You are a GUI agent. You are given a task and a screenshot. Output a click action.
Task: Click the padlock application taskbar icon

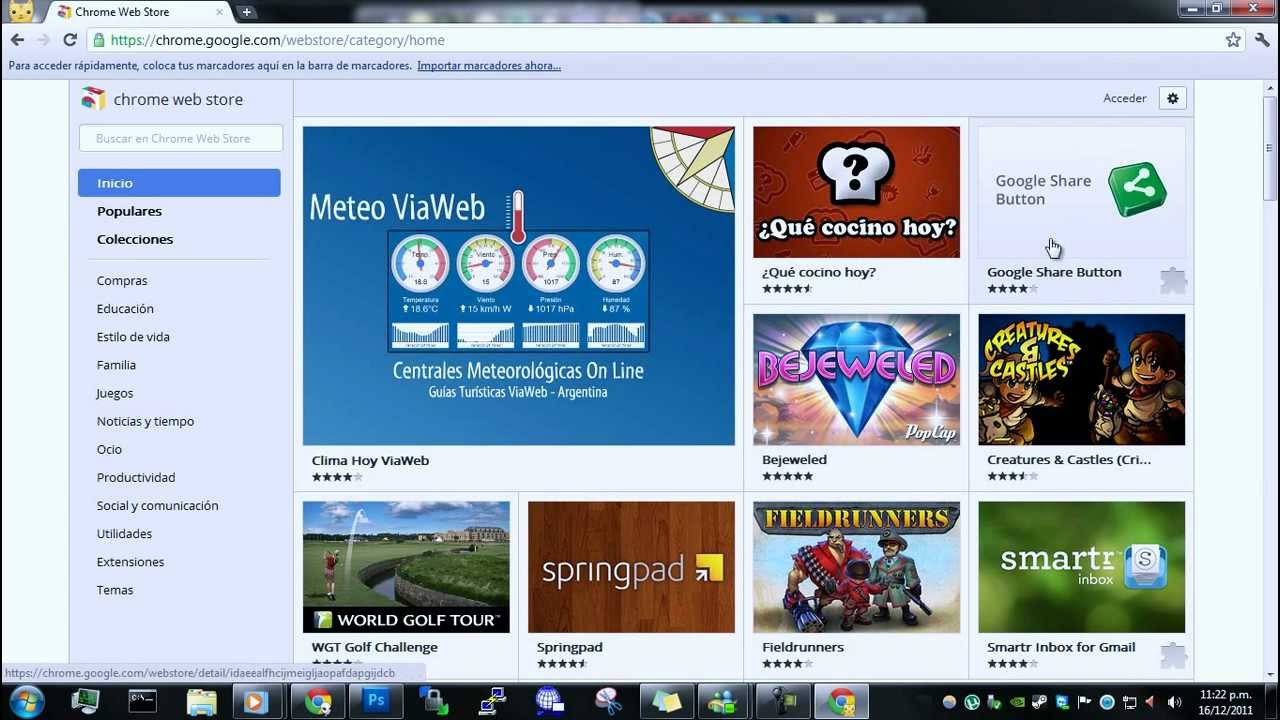[x=434, y=701]
